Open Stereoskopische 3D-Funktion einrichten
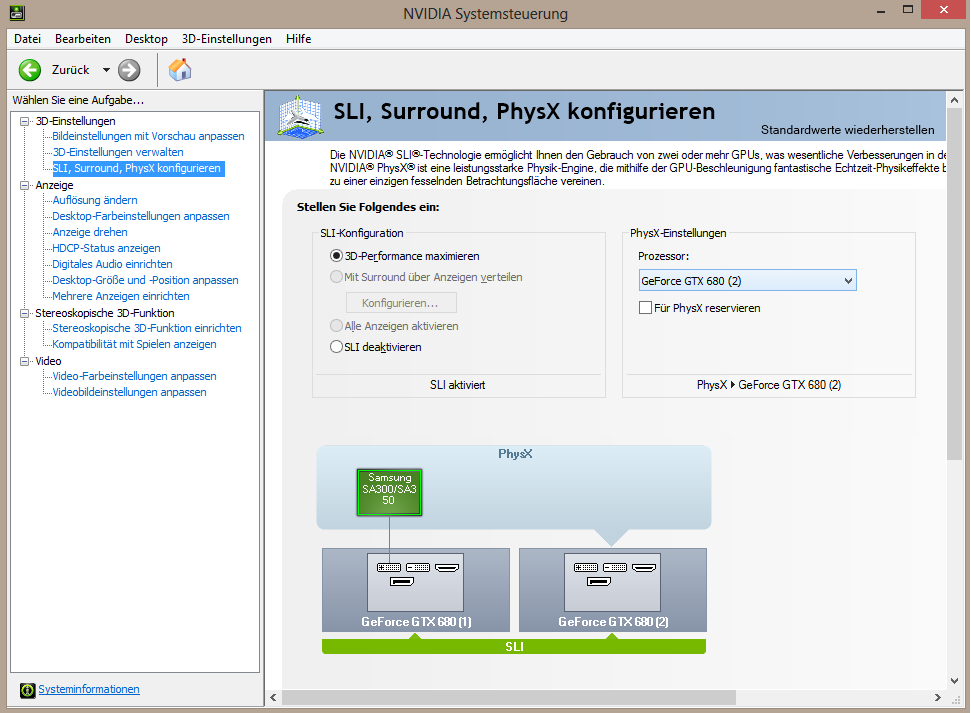 click(x=147, y=328)
